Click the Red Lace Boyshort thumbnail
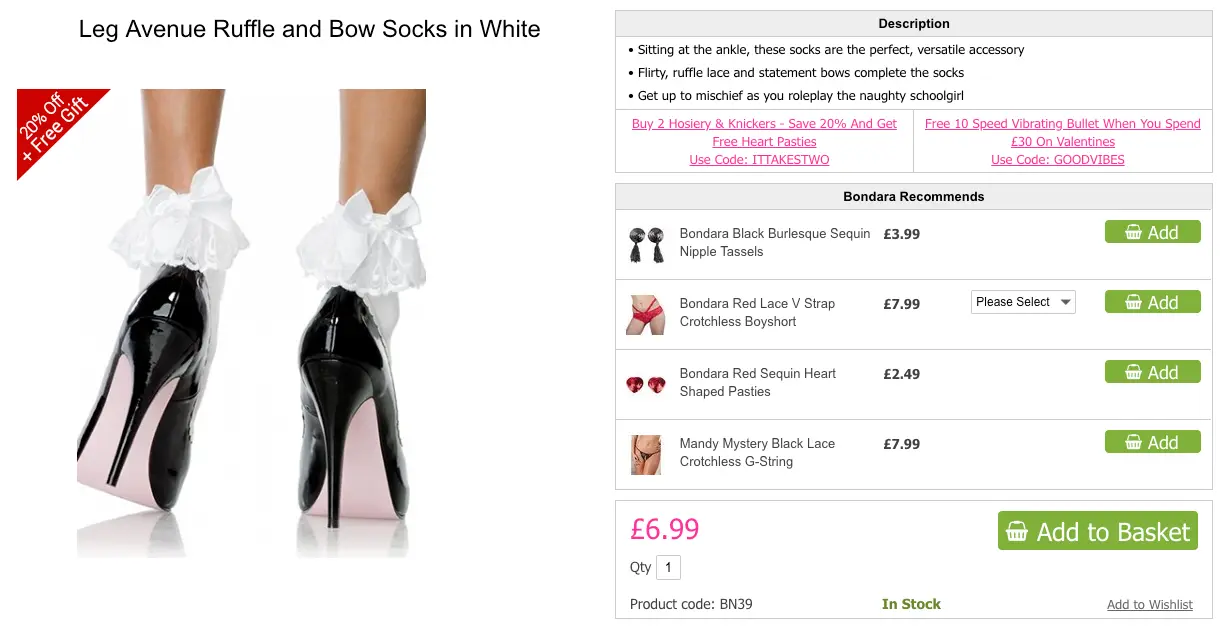1220x627 pixels. pos(646,314)
